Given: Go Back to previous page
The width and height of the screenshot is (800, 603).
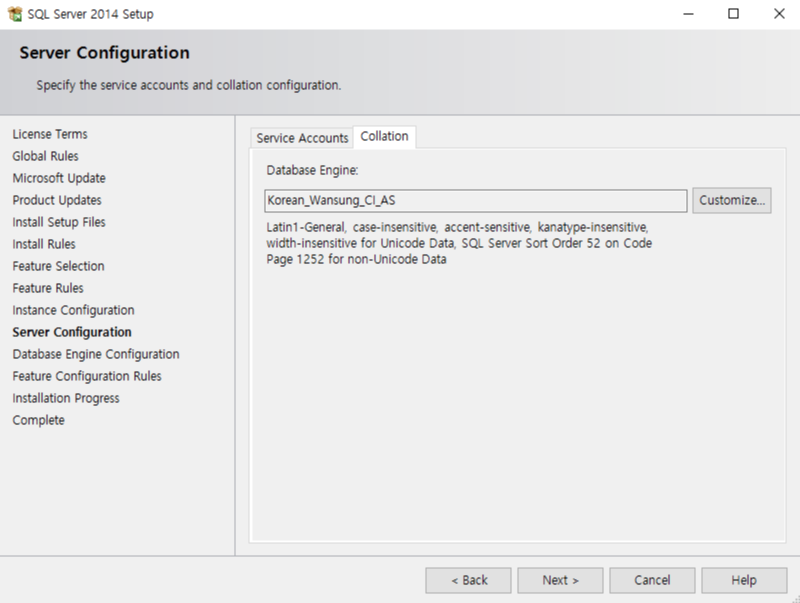Looking at the screenshot, I should [468, 581].
